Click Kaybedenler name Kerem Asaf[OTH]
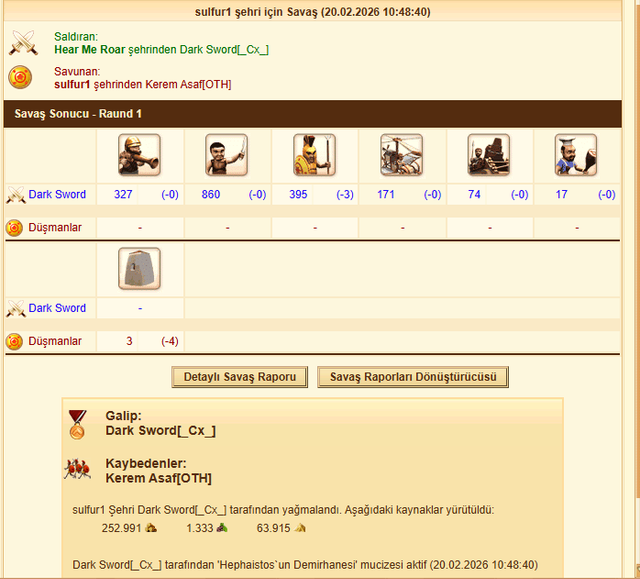The height and width of the screenshot is (579, 640). (158, 478)
